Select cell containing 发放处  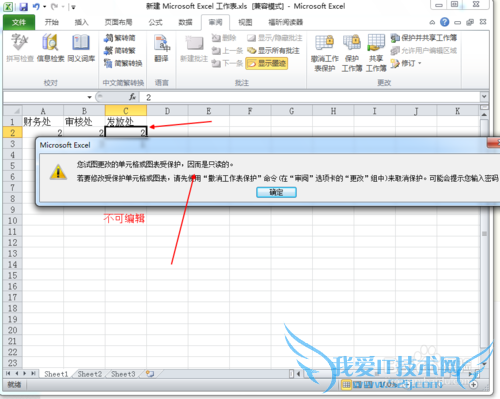pos(126,122)
